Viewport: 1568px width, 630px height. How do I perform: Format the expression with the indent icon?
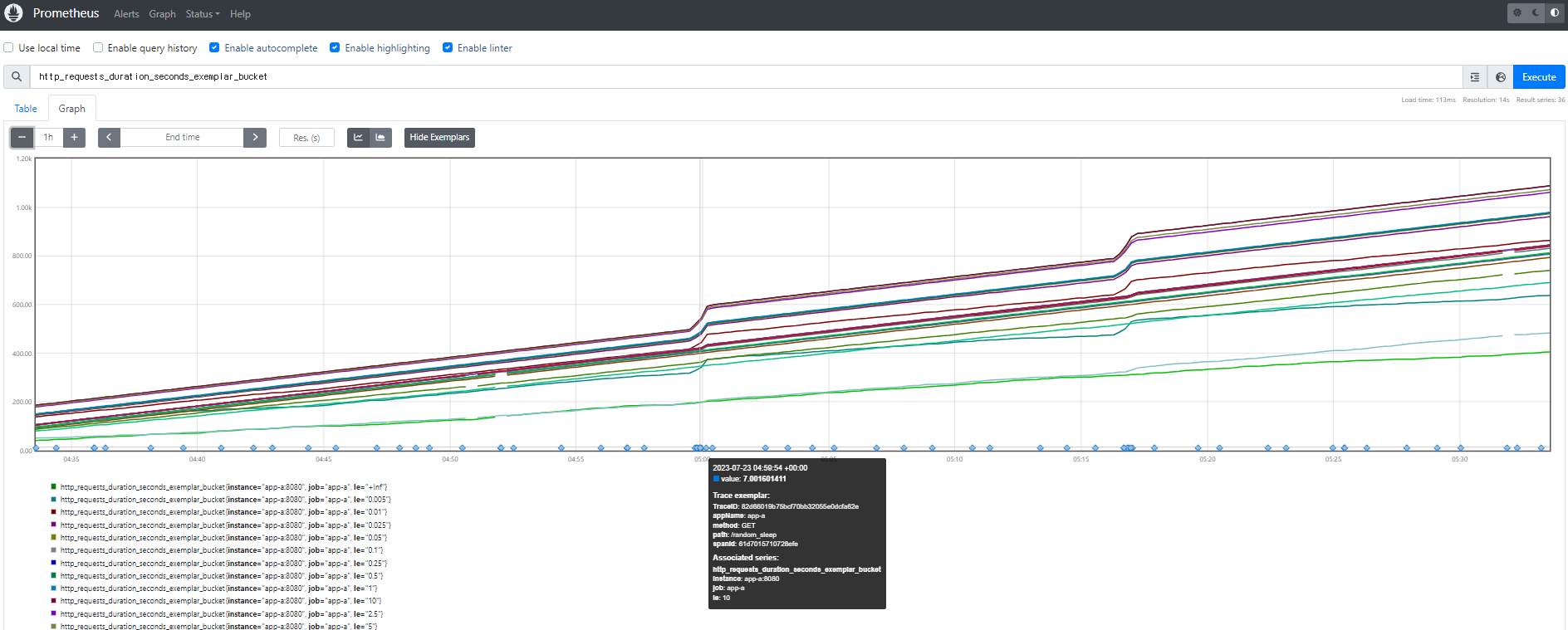click(x=1475, y=77)
